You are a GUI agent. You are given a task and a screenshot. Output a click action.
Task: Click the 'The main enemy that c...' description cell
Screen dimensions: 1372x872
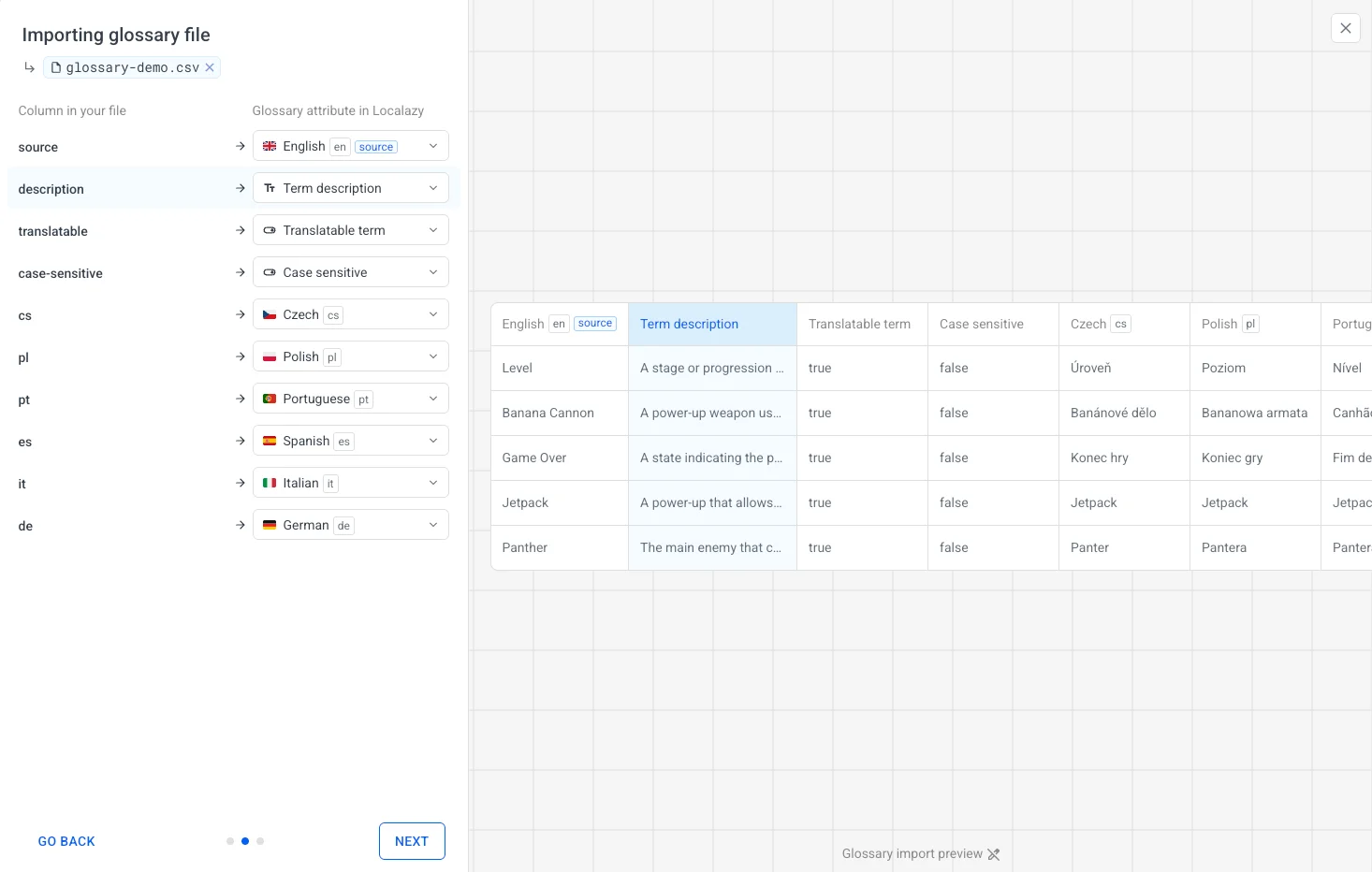712,547
